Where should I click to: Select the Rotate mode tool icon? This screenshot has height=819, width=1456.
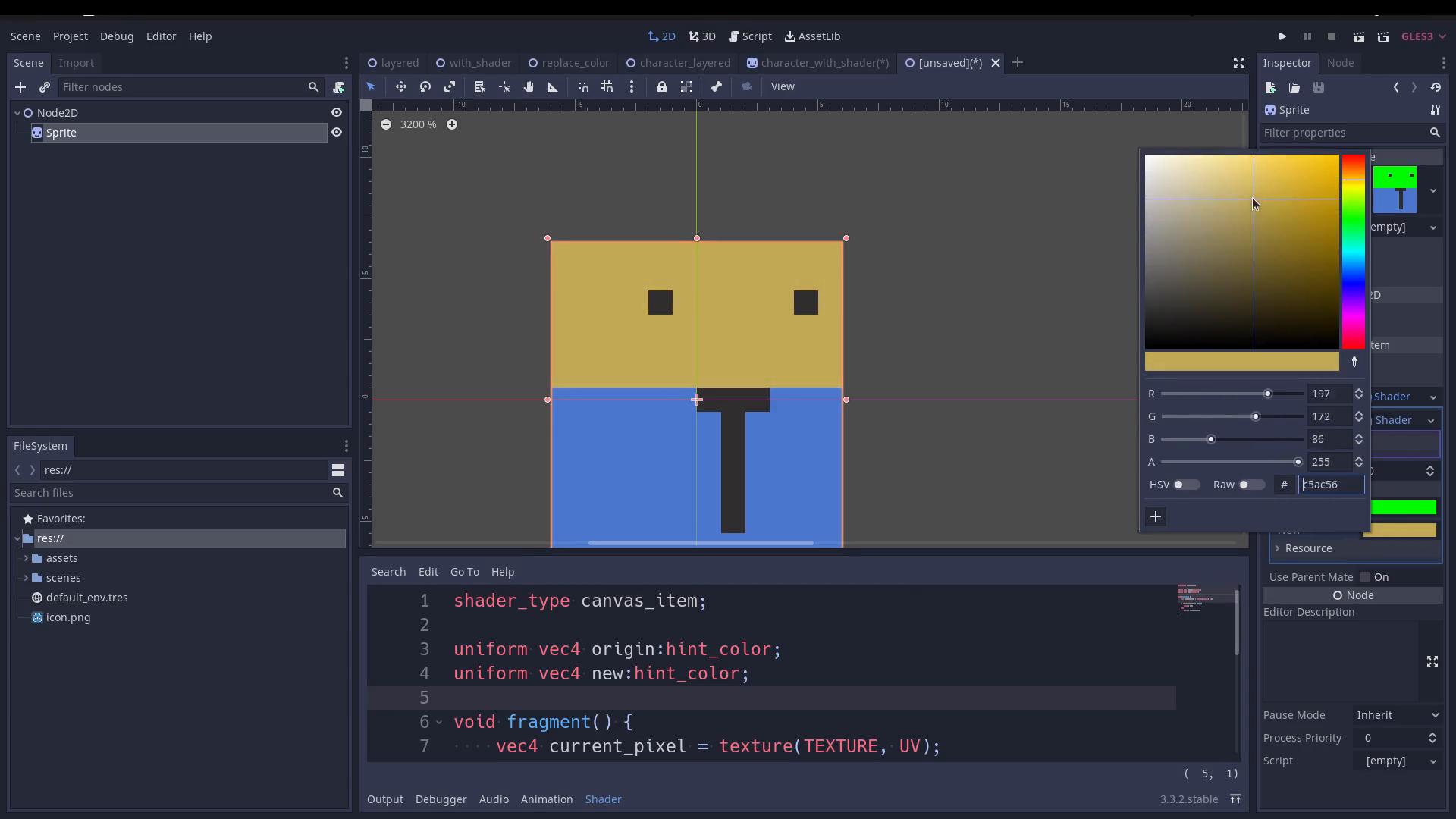(x=425, y=86)
